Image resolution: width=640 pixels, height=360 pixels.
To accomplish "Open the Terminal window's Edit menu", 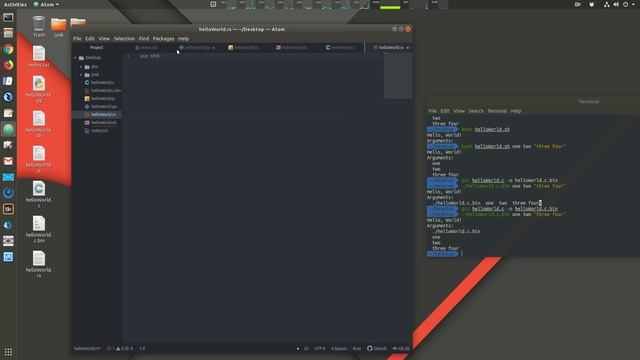I will (445, 111).
